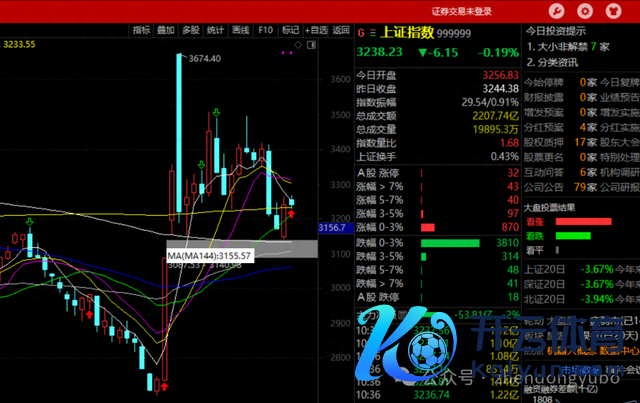Add stock via +自选 button

[x=317, y=31]
